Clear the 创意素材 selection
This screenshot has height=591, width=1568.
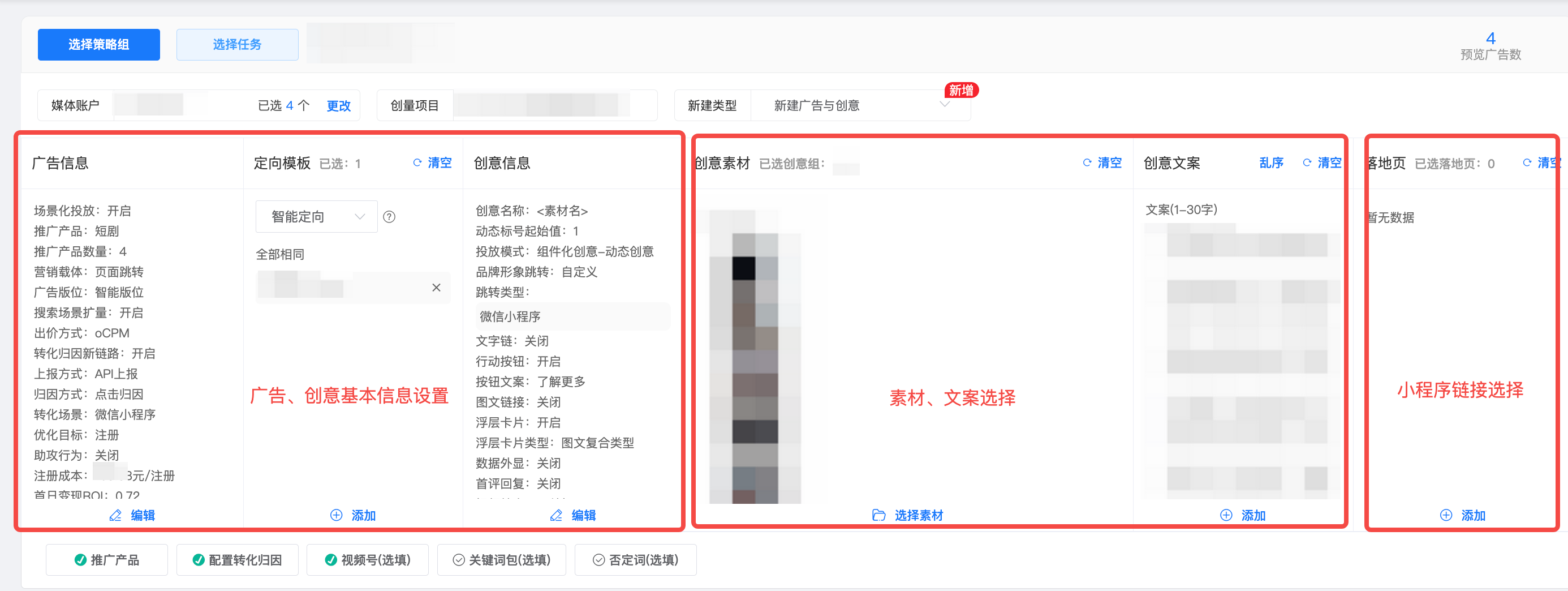tap(1102, 162)
